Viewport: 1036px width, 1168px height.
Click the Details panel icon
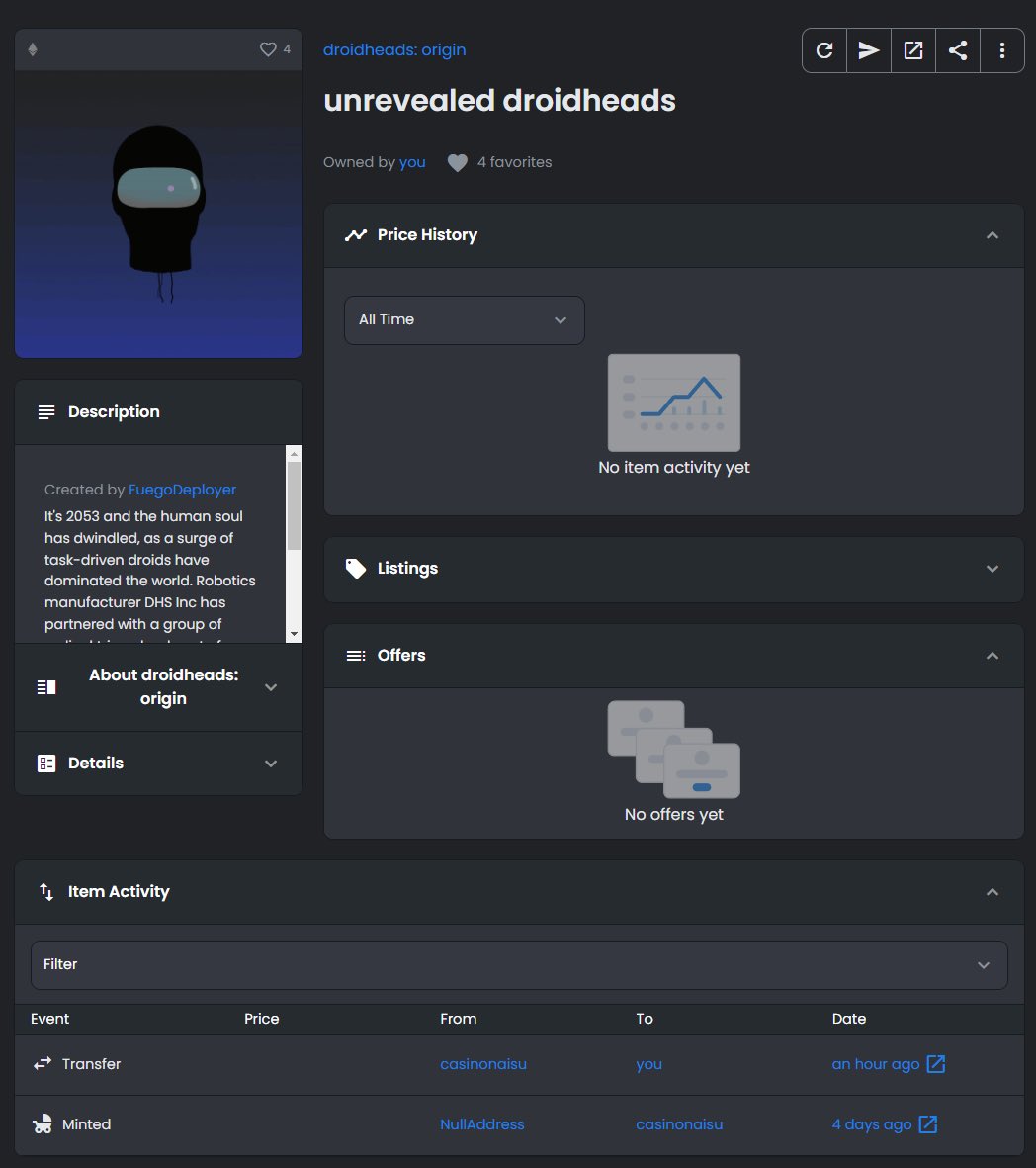tap(46, 764)
